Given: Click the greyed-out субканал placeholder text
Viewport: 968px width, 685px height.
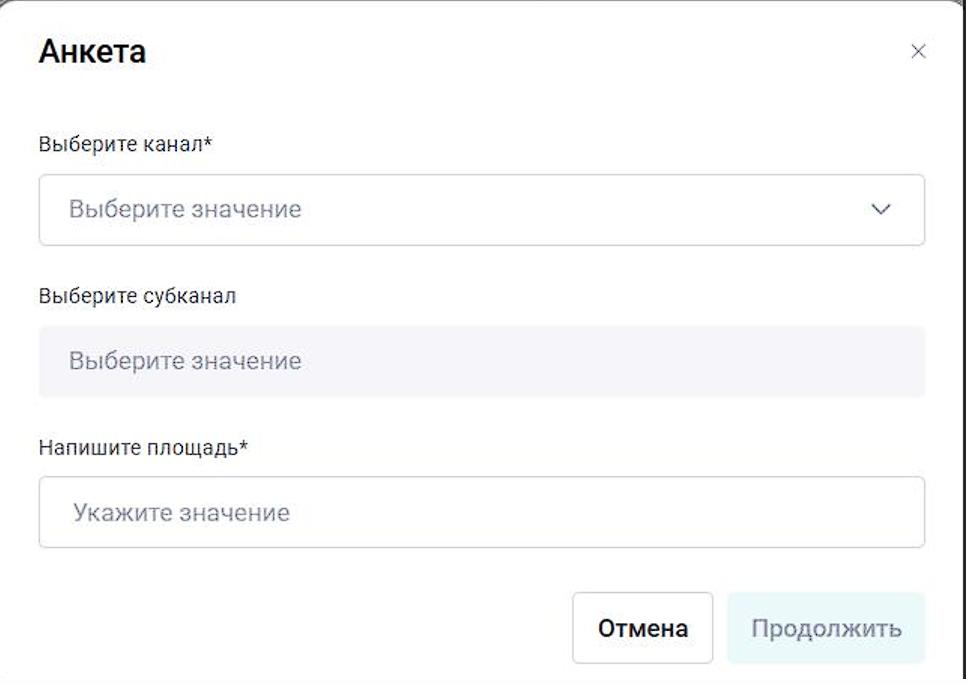Looking at the screenshot, I should point(185,361).
